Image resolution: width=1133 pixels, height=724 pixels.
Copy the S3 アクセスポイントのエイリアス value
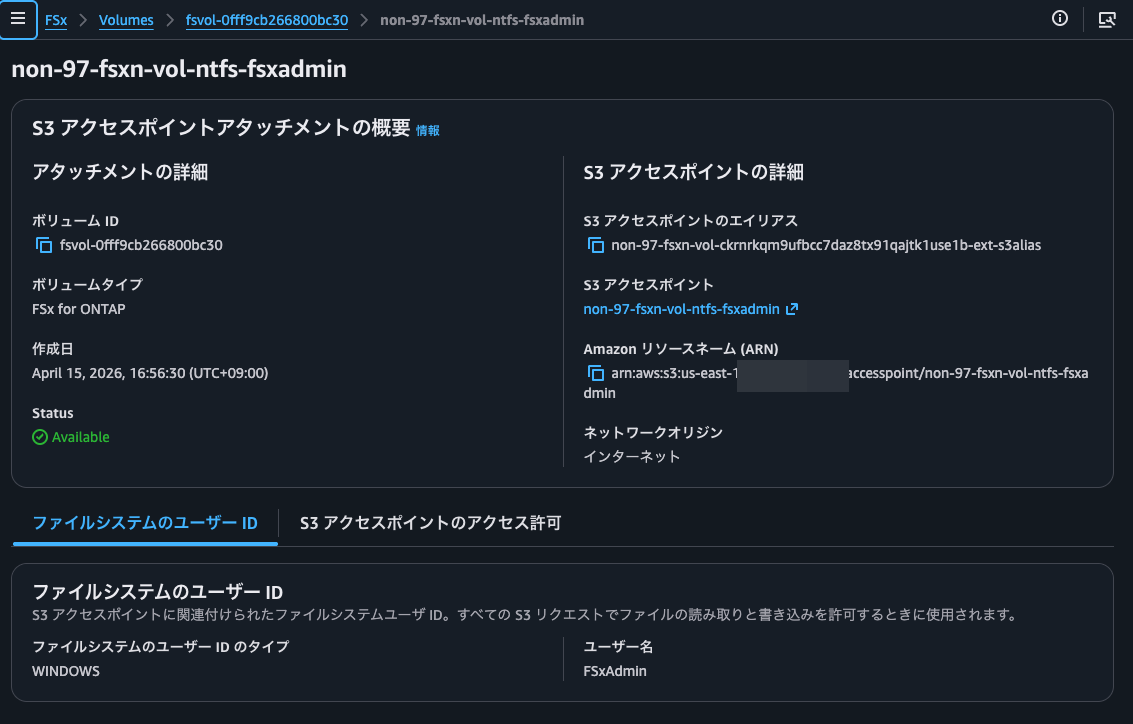click(x=594, y=244)
